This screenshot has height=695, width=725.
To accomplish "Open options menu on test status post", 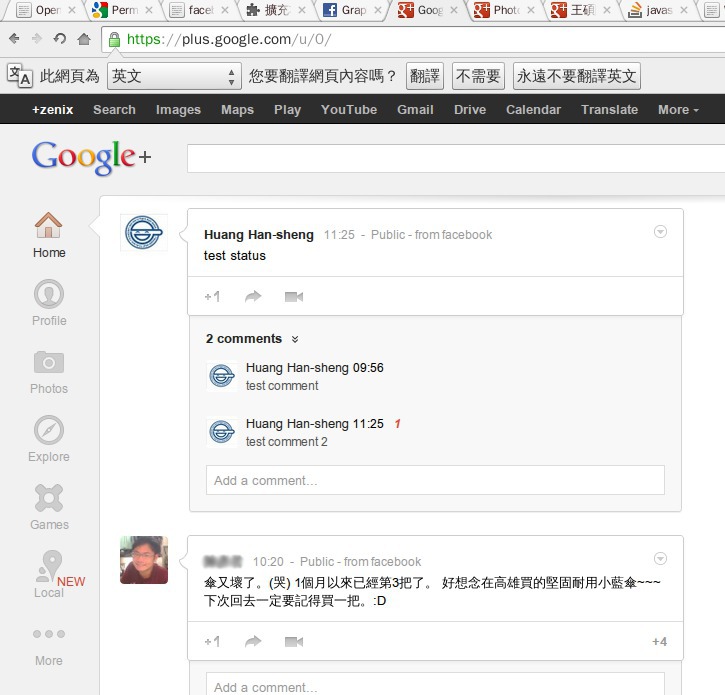I will tap(660, 232).
